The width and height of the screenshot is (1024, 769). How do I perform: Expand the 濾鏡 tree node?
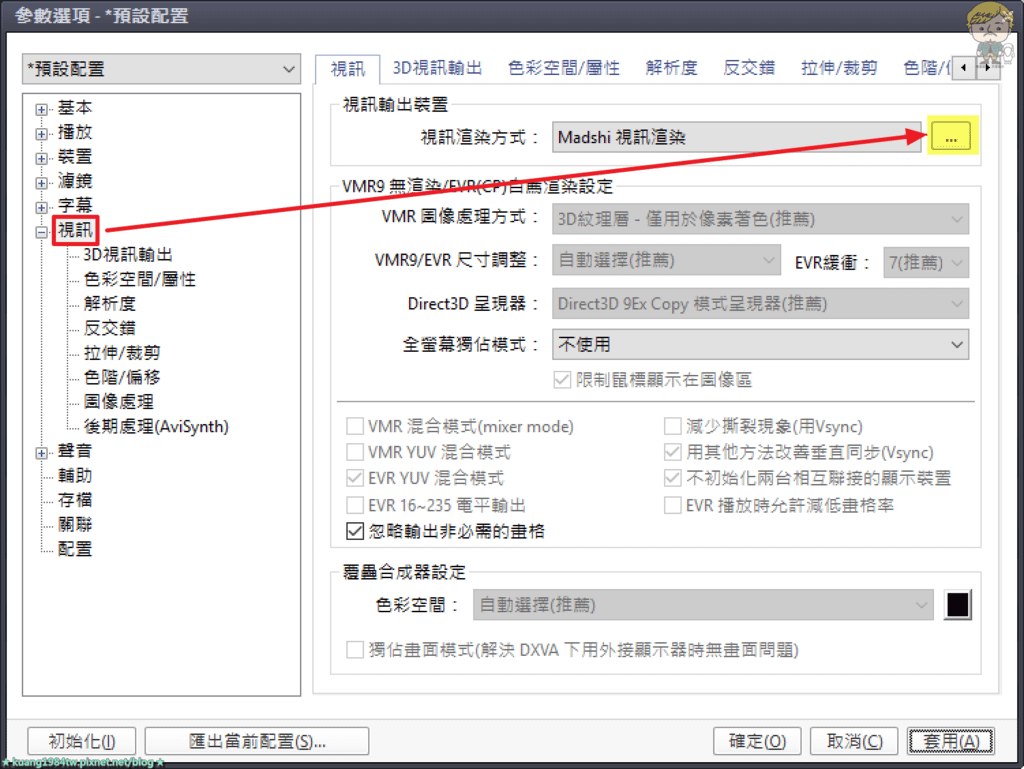pyautogui.click(x=41, y=183)
